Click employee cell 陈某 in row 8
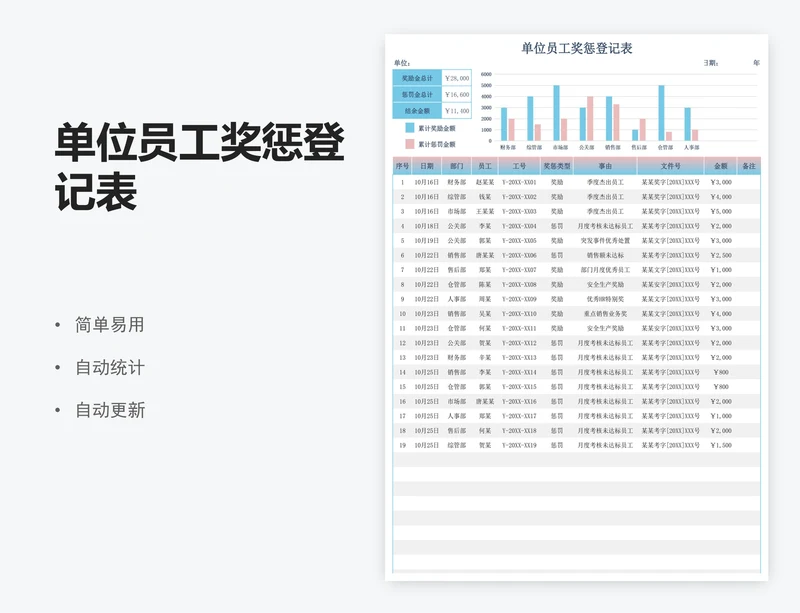This screenshot has height=613, width=800. (485, 284)
